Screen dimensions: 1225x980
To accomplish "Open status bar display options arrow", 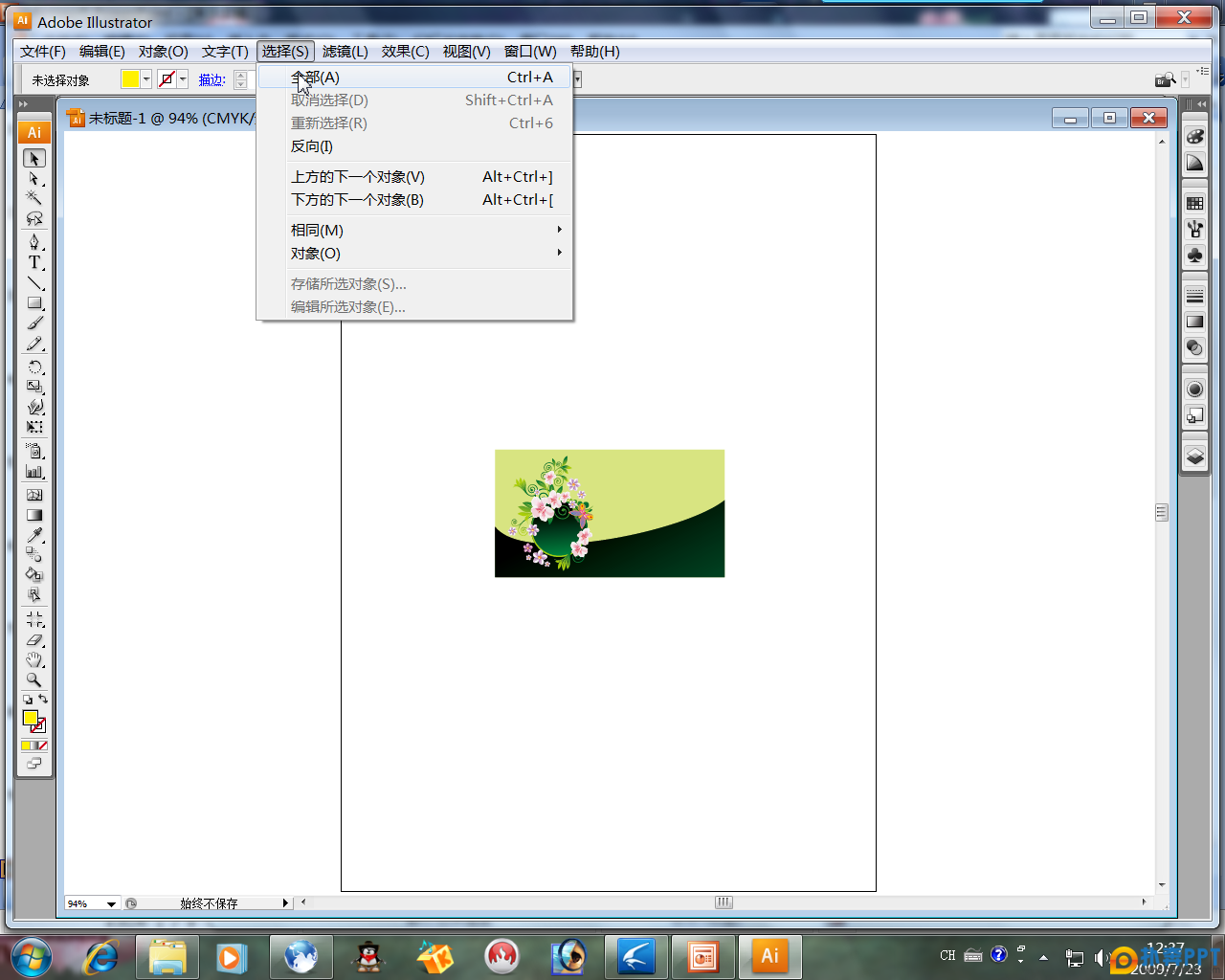I will 285,902.
